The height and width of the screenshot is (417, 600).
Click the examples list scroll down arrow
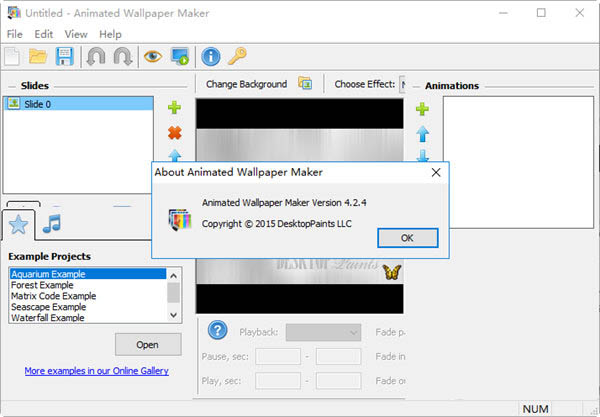tap(174, 315)
